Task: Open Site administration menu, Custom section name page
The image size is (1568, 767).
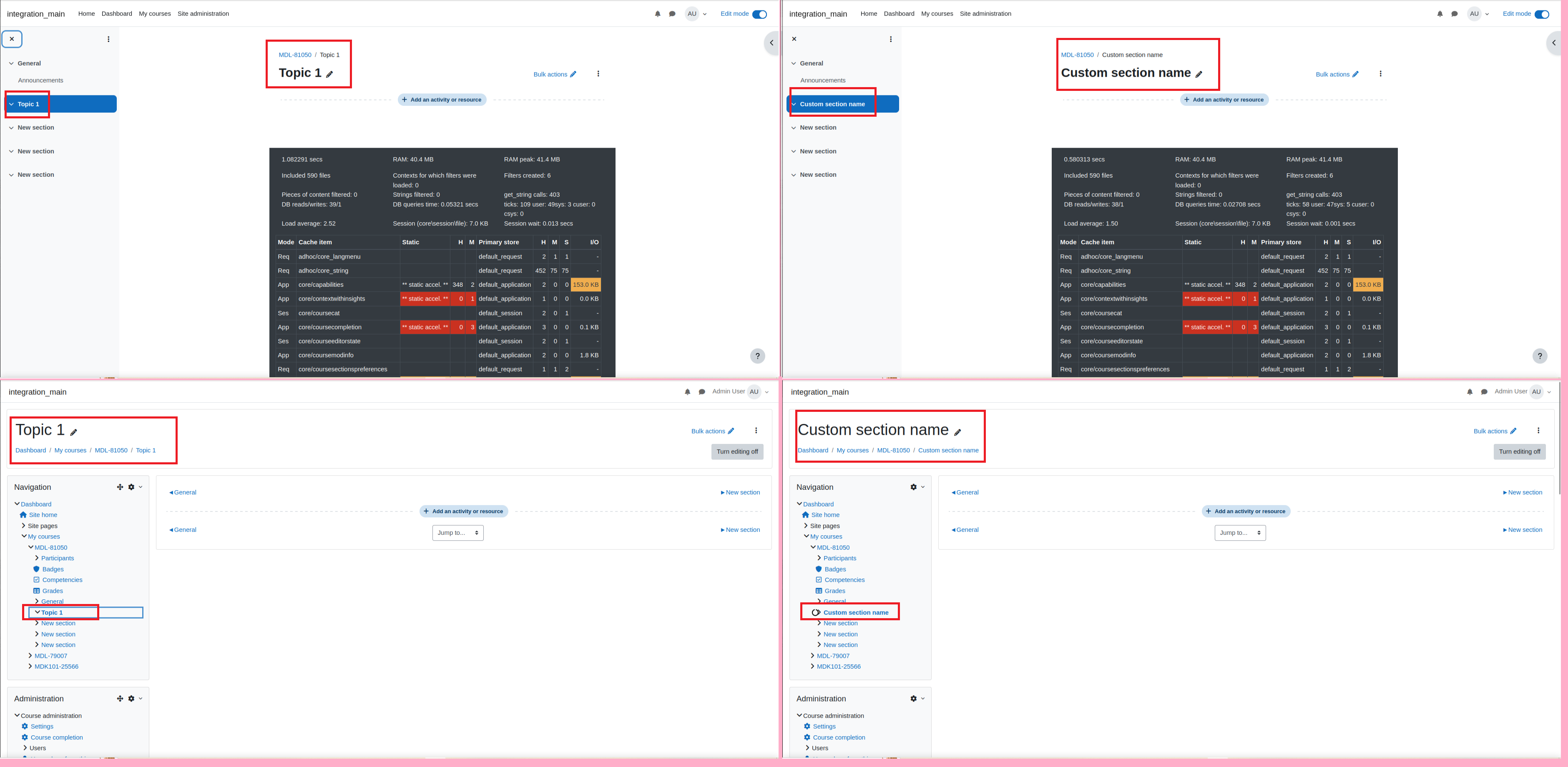Action: coord(985,14)
